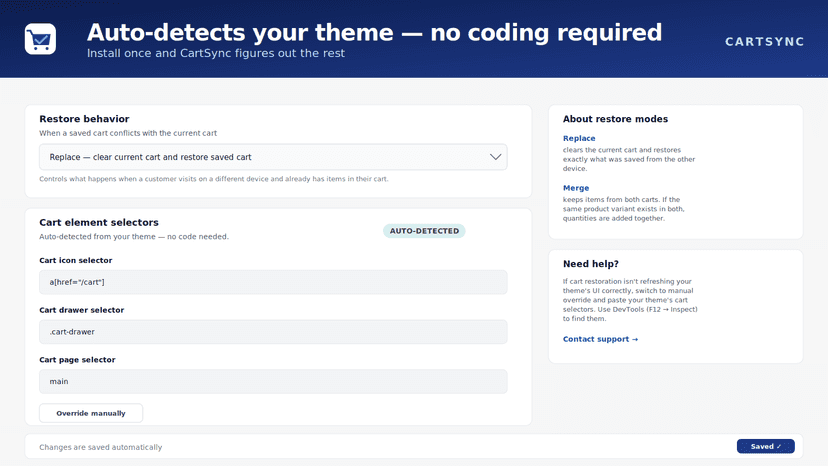This screenshot has height=466, width=828.
Task: Click 'Auto-detects your theme' banner title
Action: (x=374, y=32)
